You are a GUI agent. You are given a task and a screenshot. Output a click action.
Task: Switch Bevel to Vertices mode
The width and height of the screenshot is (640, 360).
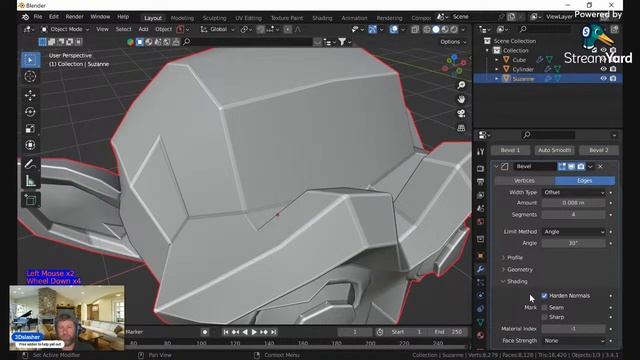tap(524, 180)
